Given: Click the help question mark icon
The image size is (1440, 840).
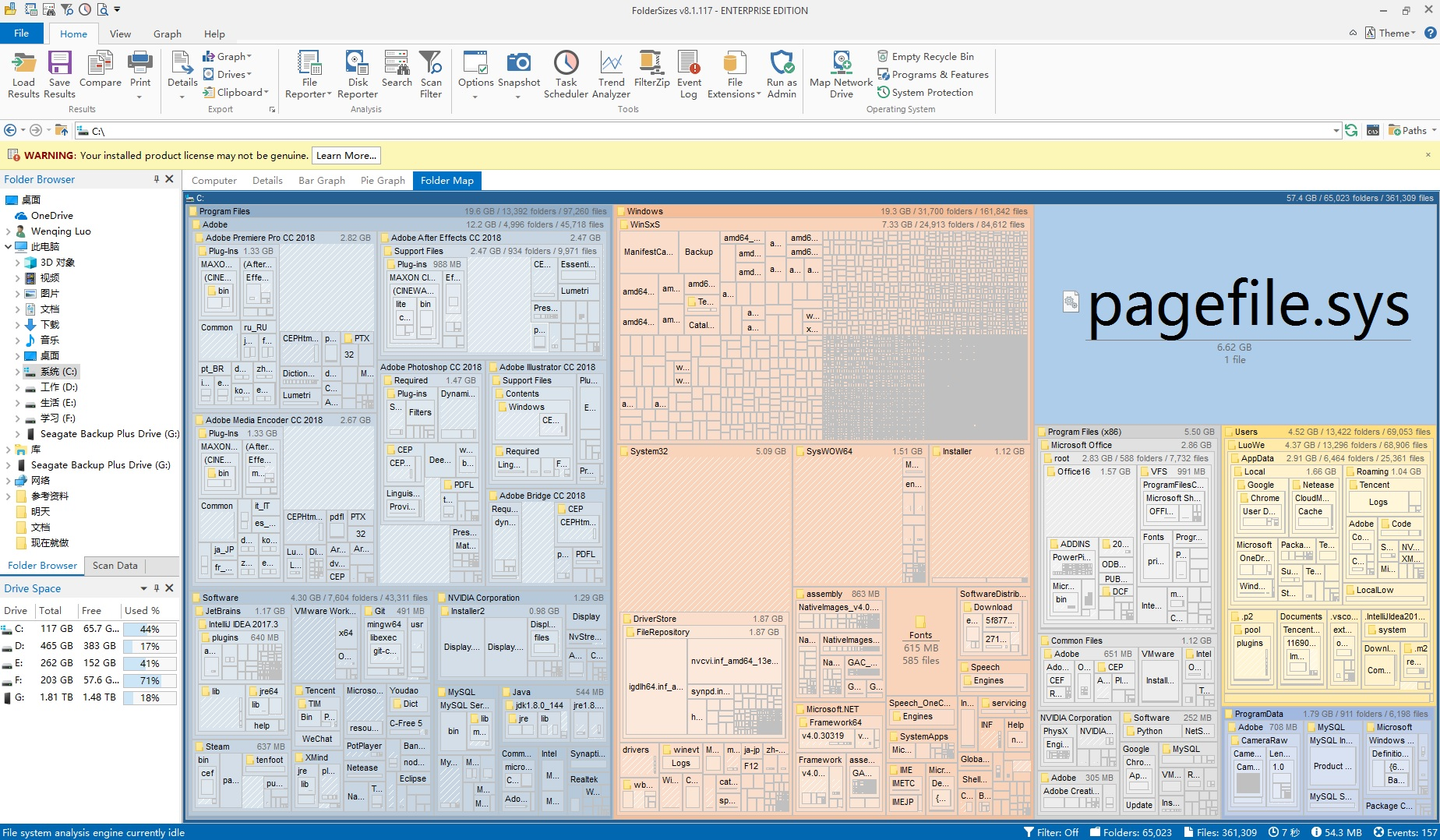Looking at the screenshot, I should tap(1431, 33).
